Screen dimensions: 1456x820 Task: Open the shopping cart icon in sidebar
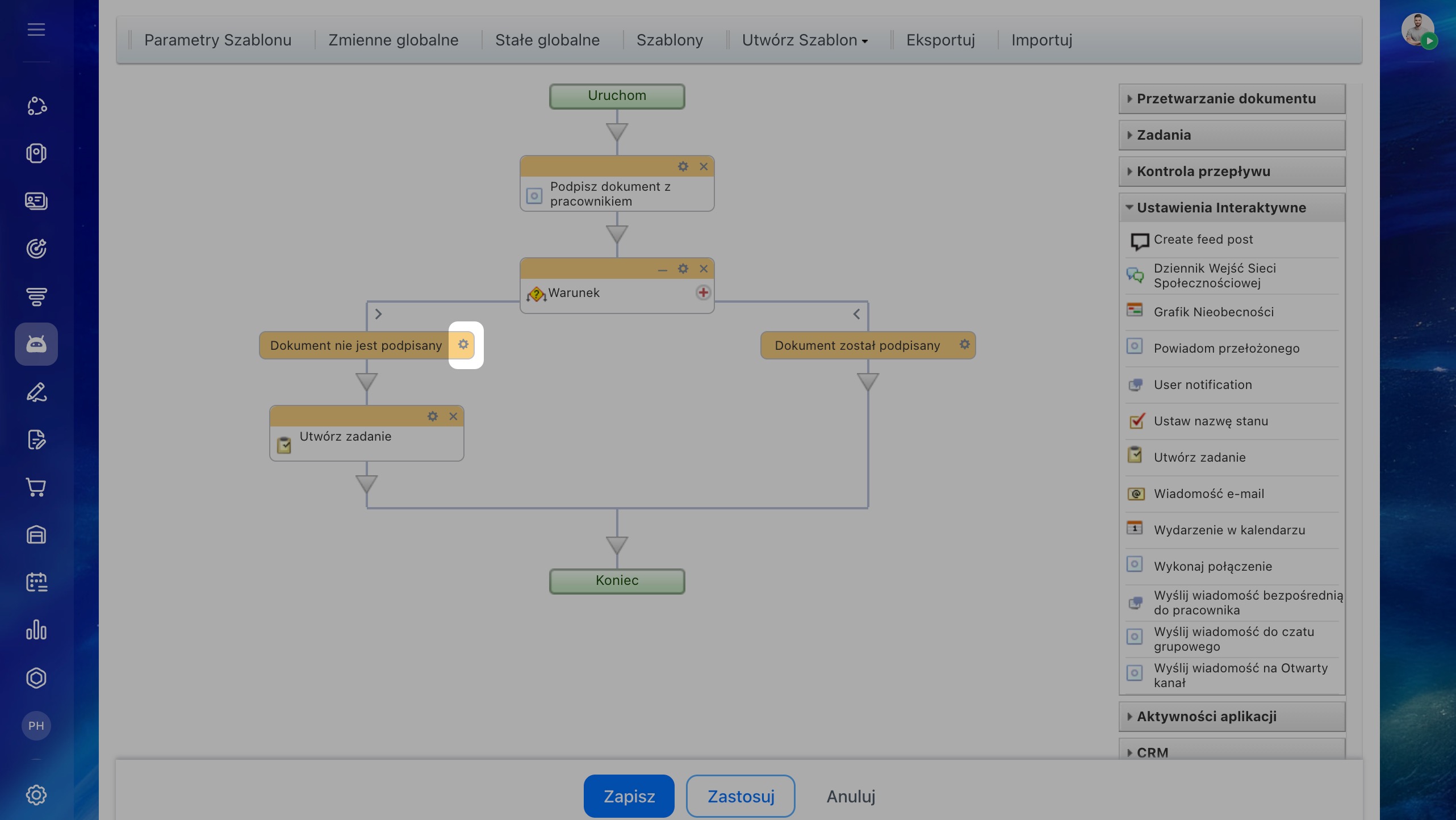pos(36,487)
